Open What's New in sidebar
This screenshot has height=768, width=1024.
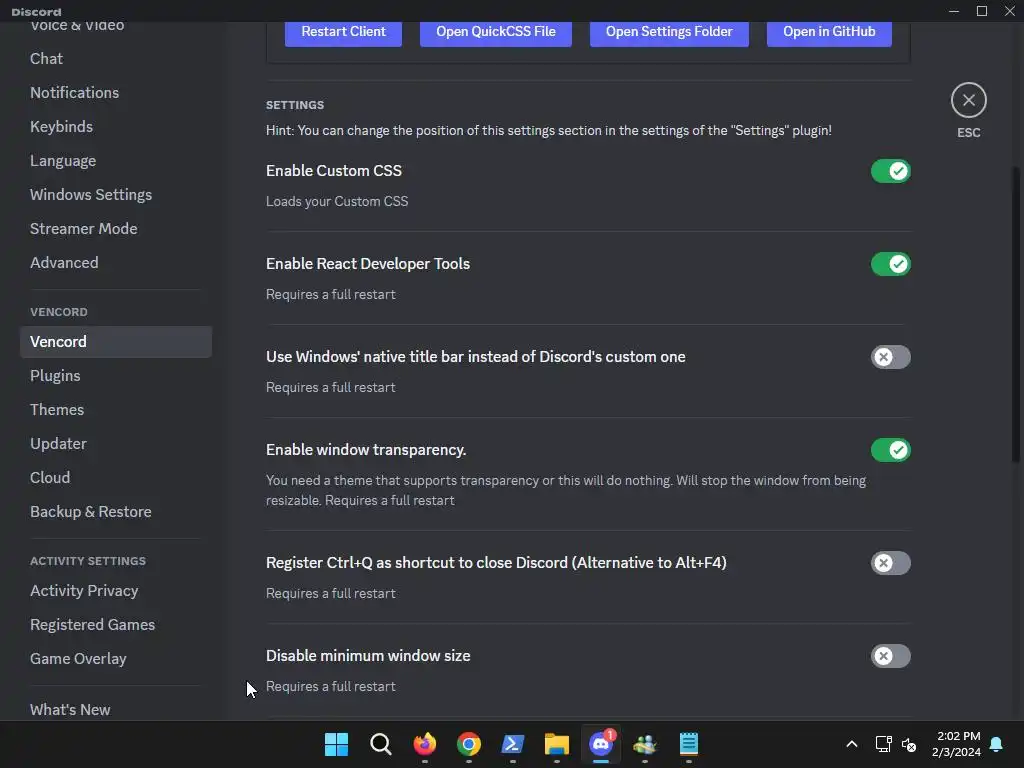pyautogui.click(x=116, y=709)
